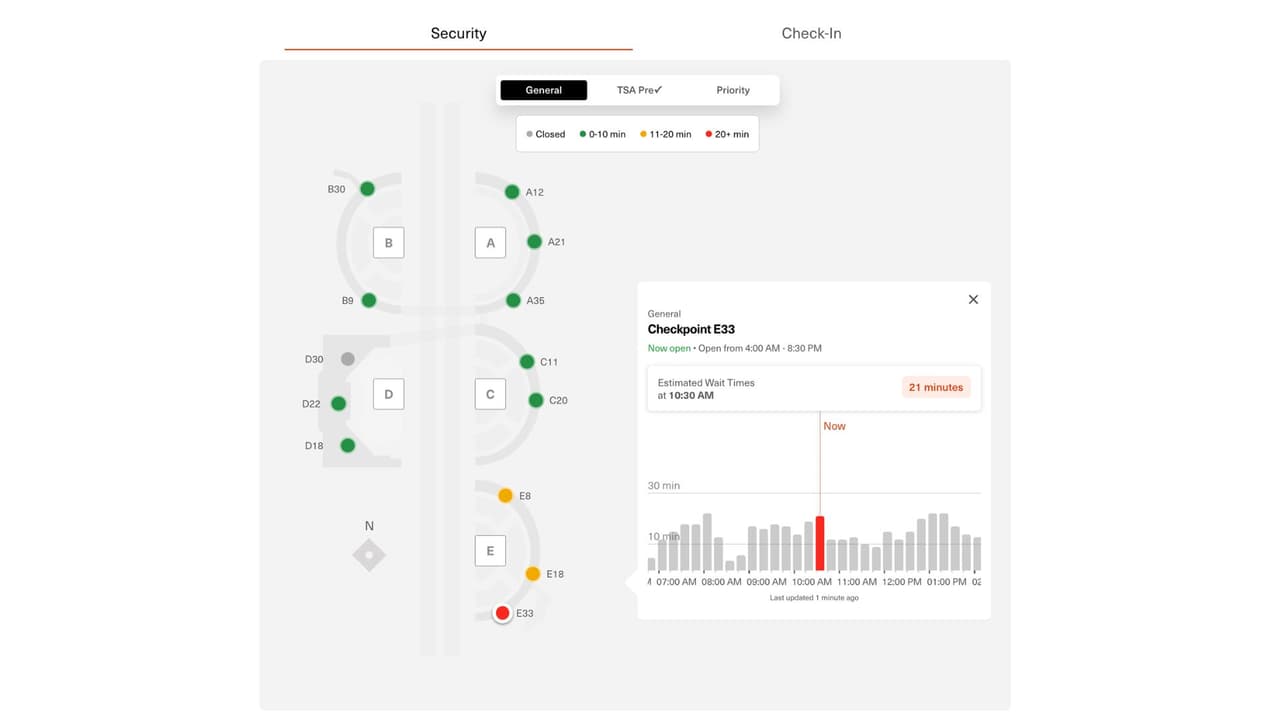Click the green checkpoint dot at D18
1280x720 pixels.
coord(347,445)
